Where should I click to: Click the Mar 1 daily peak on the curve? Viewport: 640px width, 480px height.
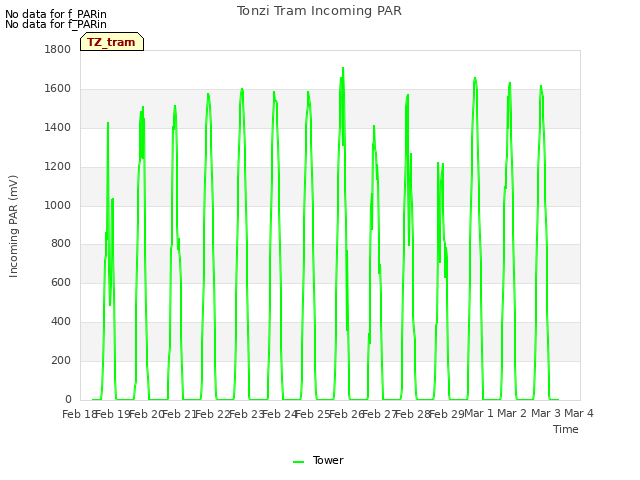(475, 78)
